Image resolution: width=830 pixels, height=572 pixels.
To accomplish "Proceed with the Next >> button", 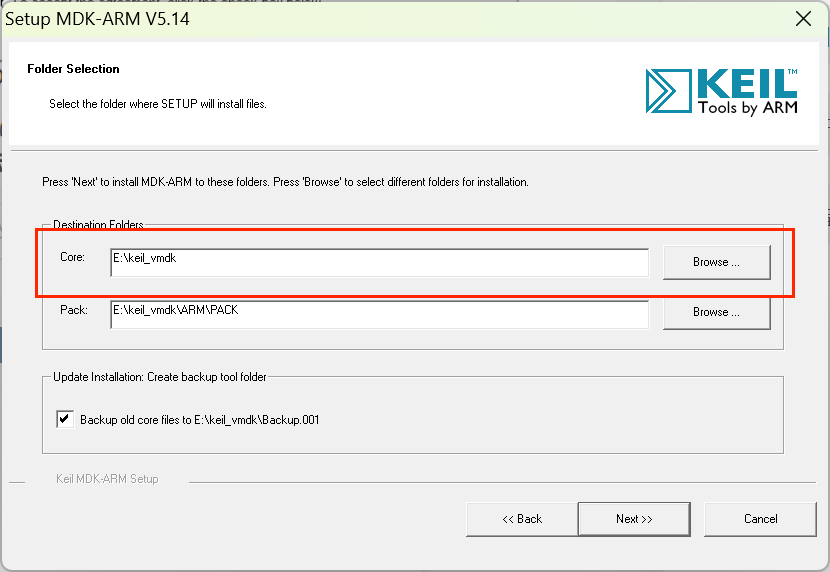I will tap(634, 519).
